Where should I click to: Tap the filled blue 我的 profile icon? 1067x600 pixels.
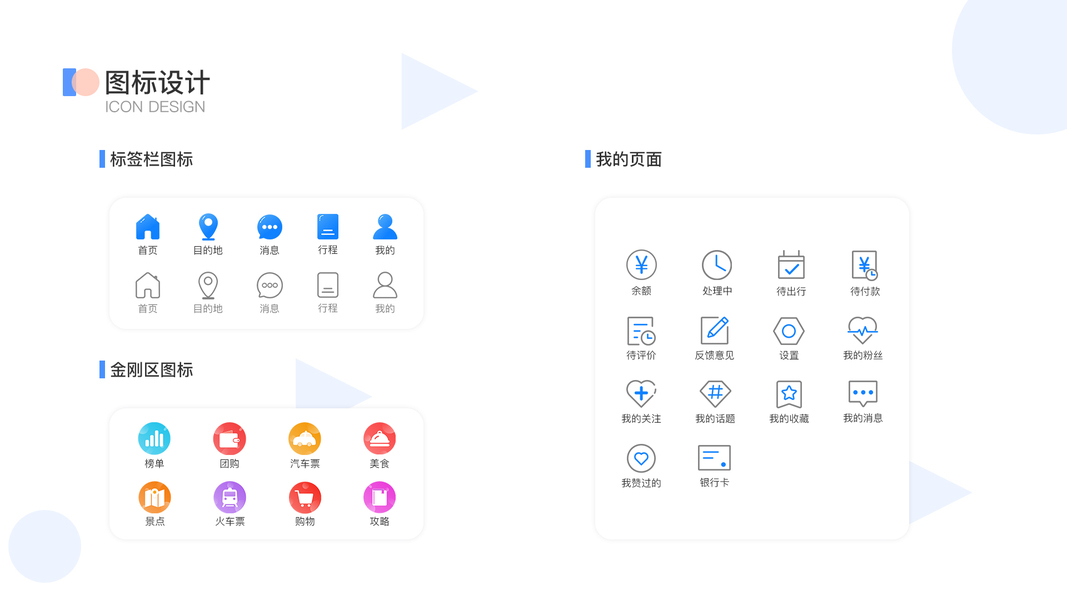pyautogui.click(x=385, y=227)
